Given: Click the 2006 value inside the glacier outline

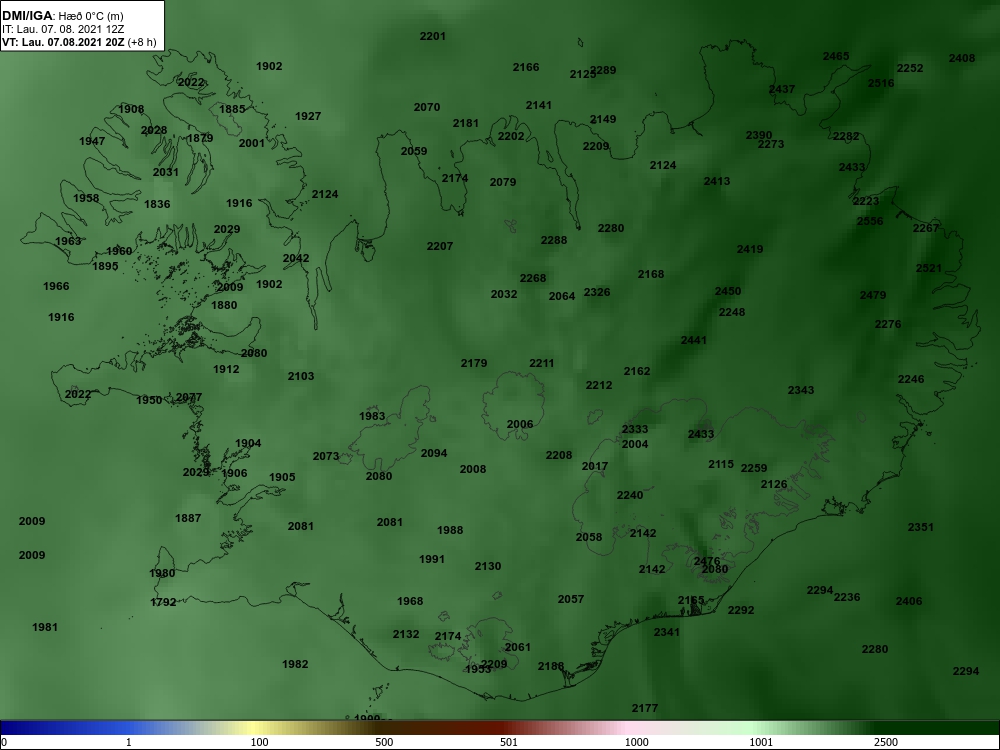Looking at the screenshot, I should click(x=520, y=425).
